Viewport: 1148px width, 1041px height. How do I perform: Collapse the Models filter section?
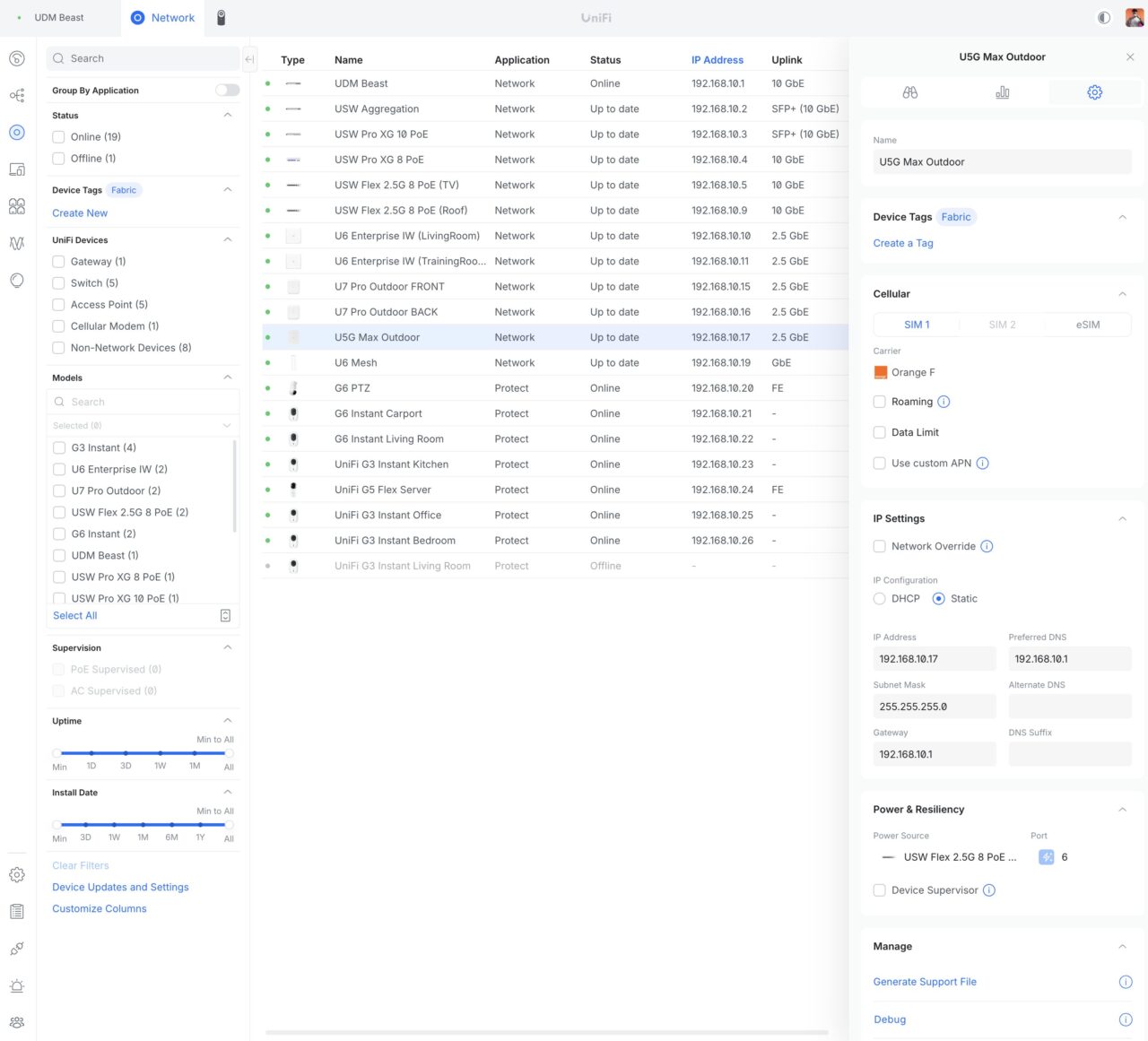pos(228,377)
